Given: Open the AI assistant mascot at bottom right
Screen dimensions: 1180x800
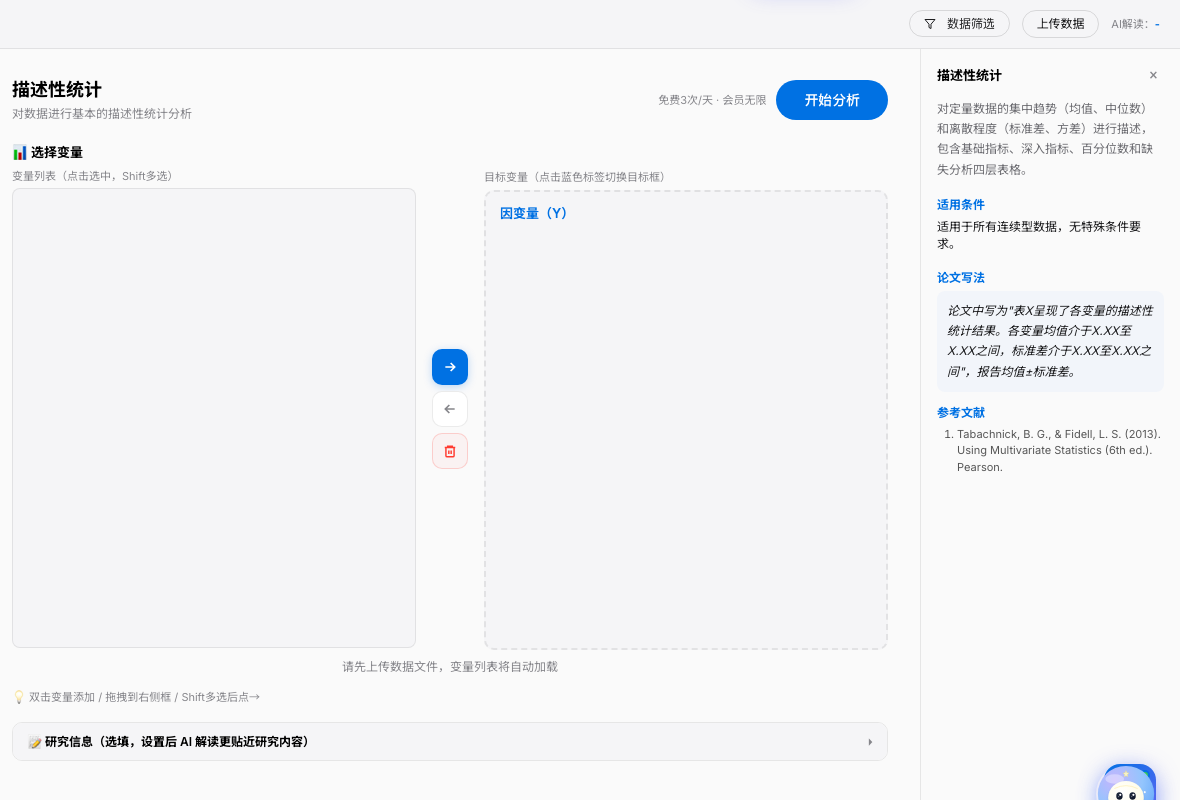Looking at the screenshot, I should pos(1128,784).
